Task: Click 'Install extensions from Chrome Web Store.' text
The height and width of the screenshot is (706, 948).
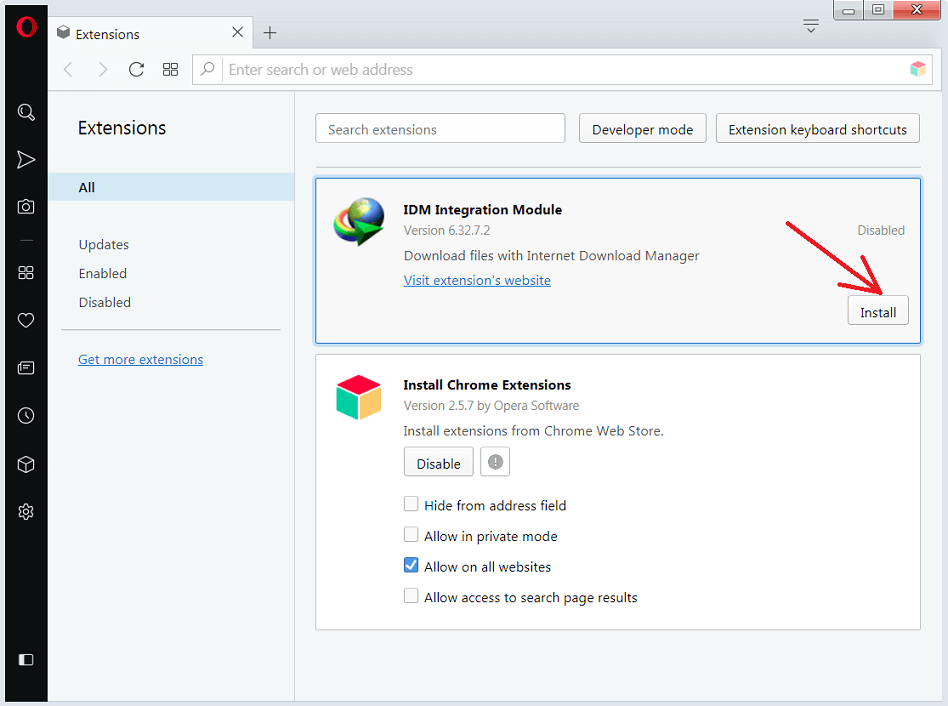Action: tap(533, 431)
